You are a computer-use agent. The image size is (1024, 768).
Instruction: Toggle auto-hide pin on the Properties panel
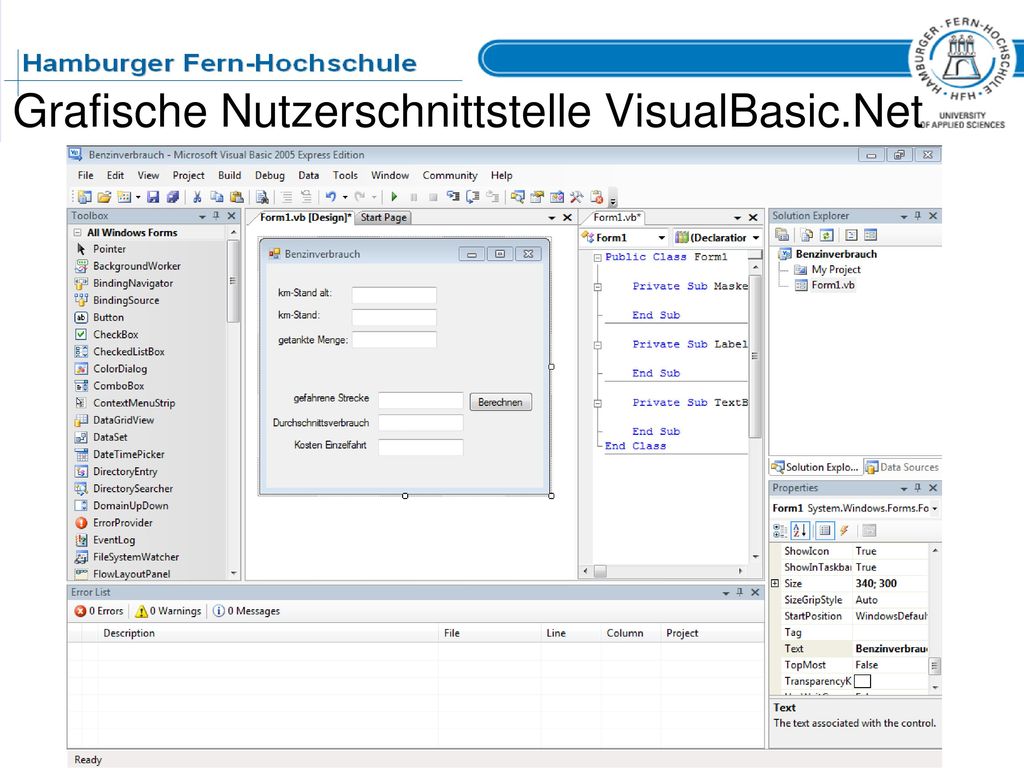click(x=918, y=488)
